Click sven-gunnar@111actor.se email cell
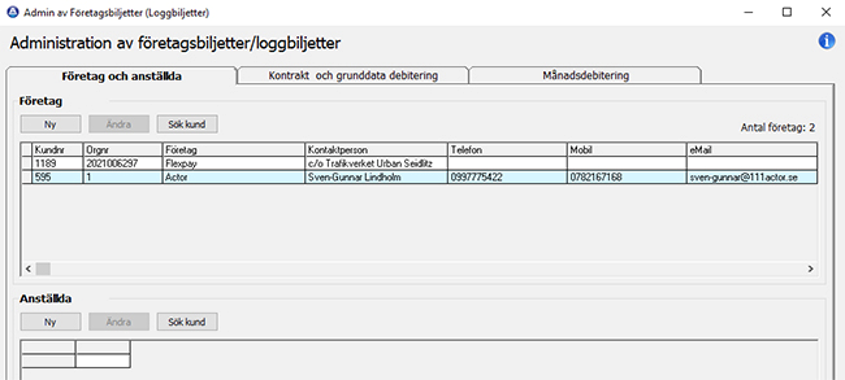845x380 pixels. [752, 177]
